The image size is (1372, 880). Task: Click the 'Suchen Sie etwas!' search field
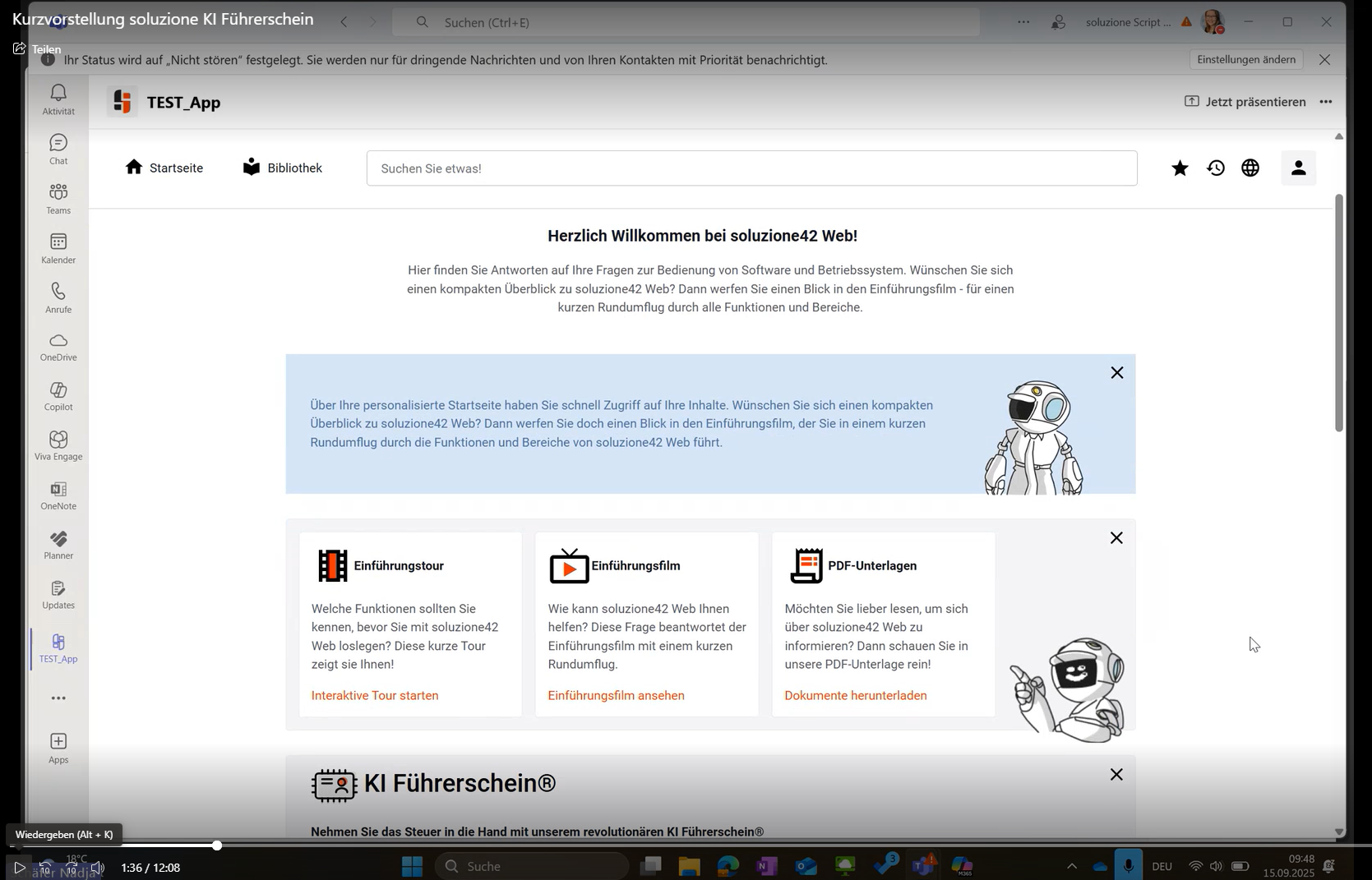point(751,168)
